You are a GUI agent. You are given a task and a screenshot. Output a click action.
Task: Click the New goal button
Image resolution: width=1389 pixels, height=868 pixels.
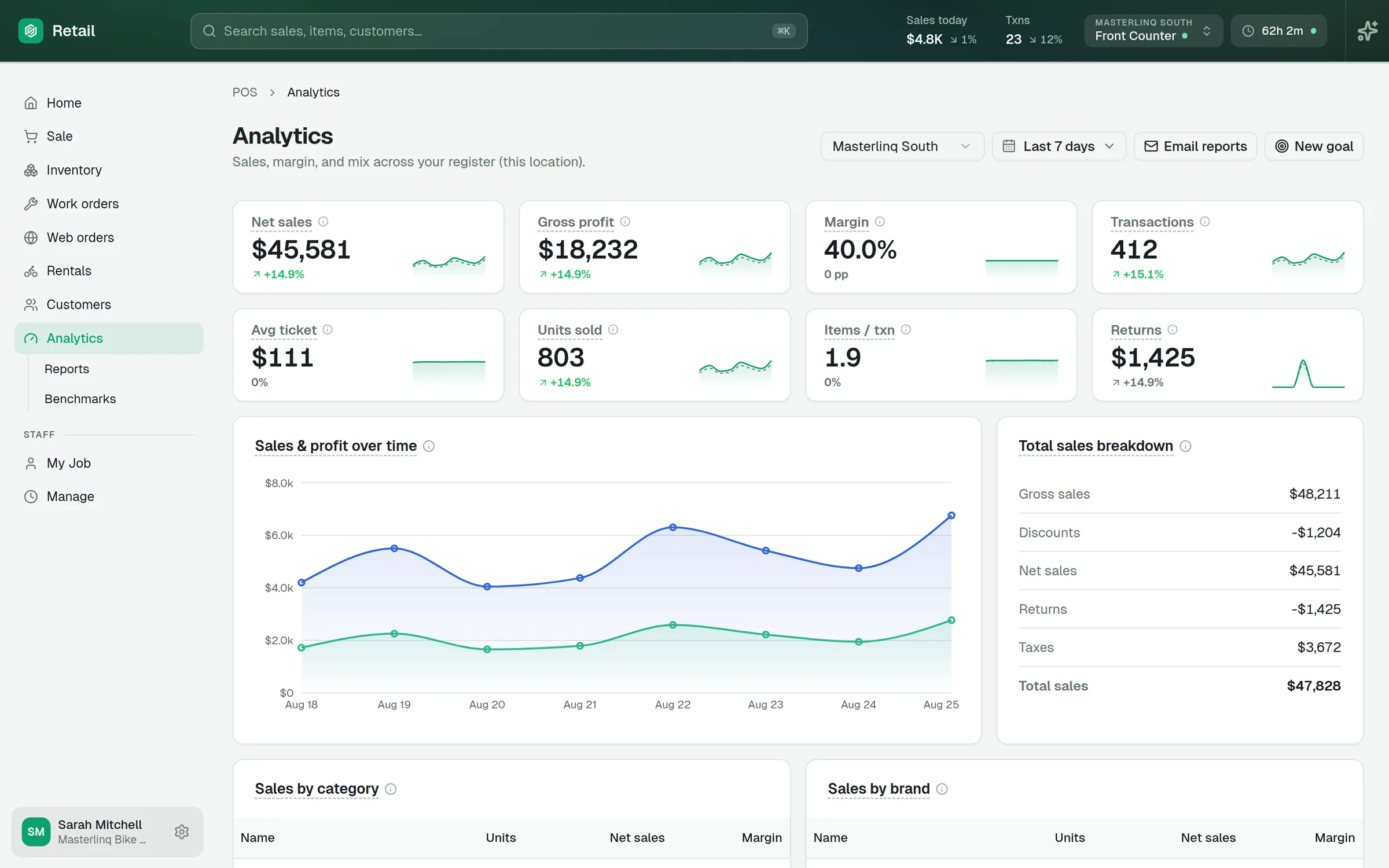1314,146
